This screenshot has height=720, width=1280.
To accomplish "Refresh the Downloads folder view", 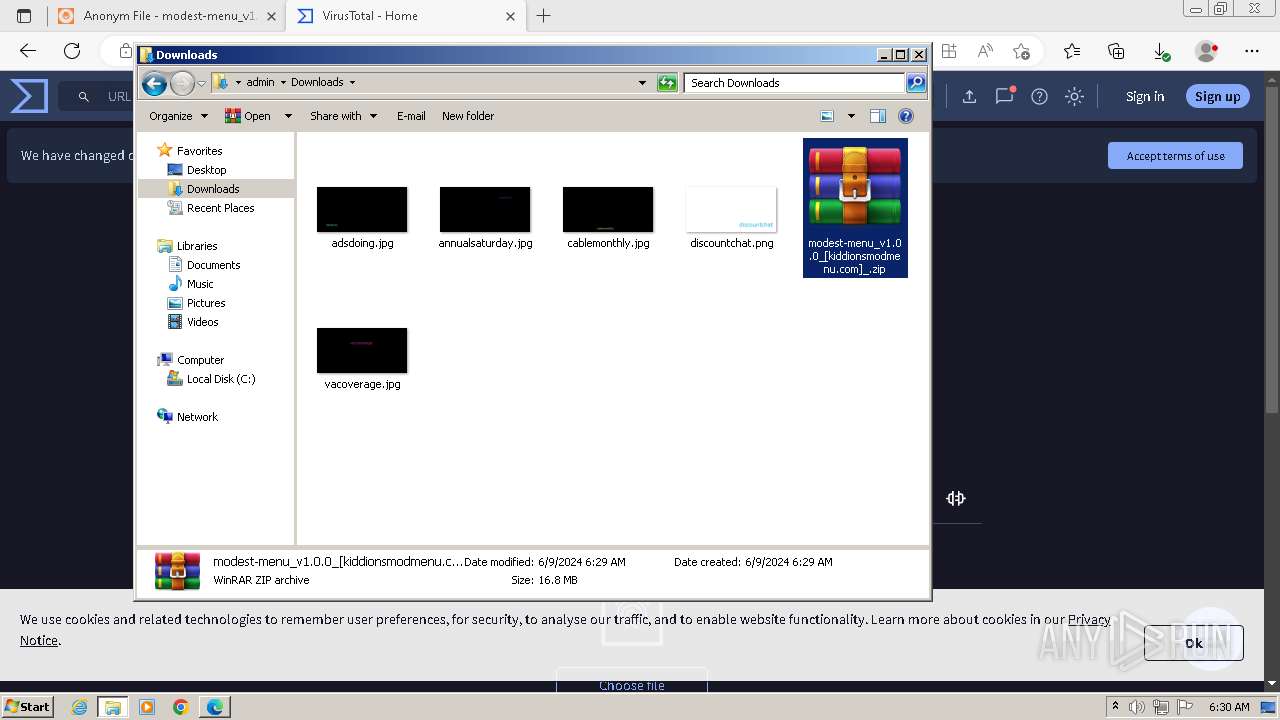I will pyautogui.click(x=667, y=83).
